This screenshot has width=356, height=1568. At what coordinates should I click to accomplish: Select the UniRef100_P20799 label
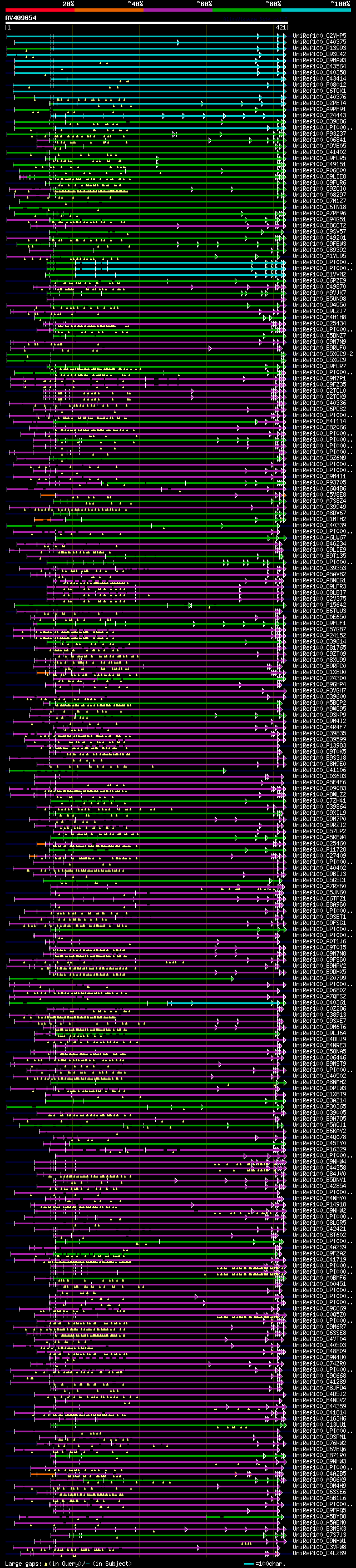[319, 977]
